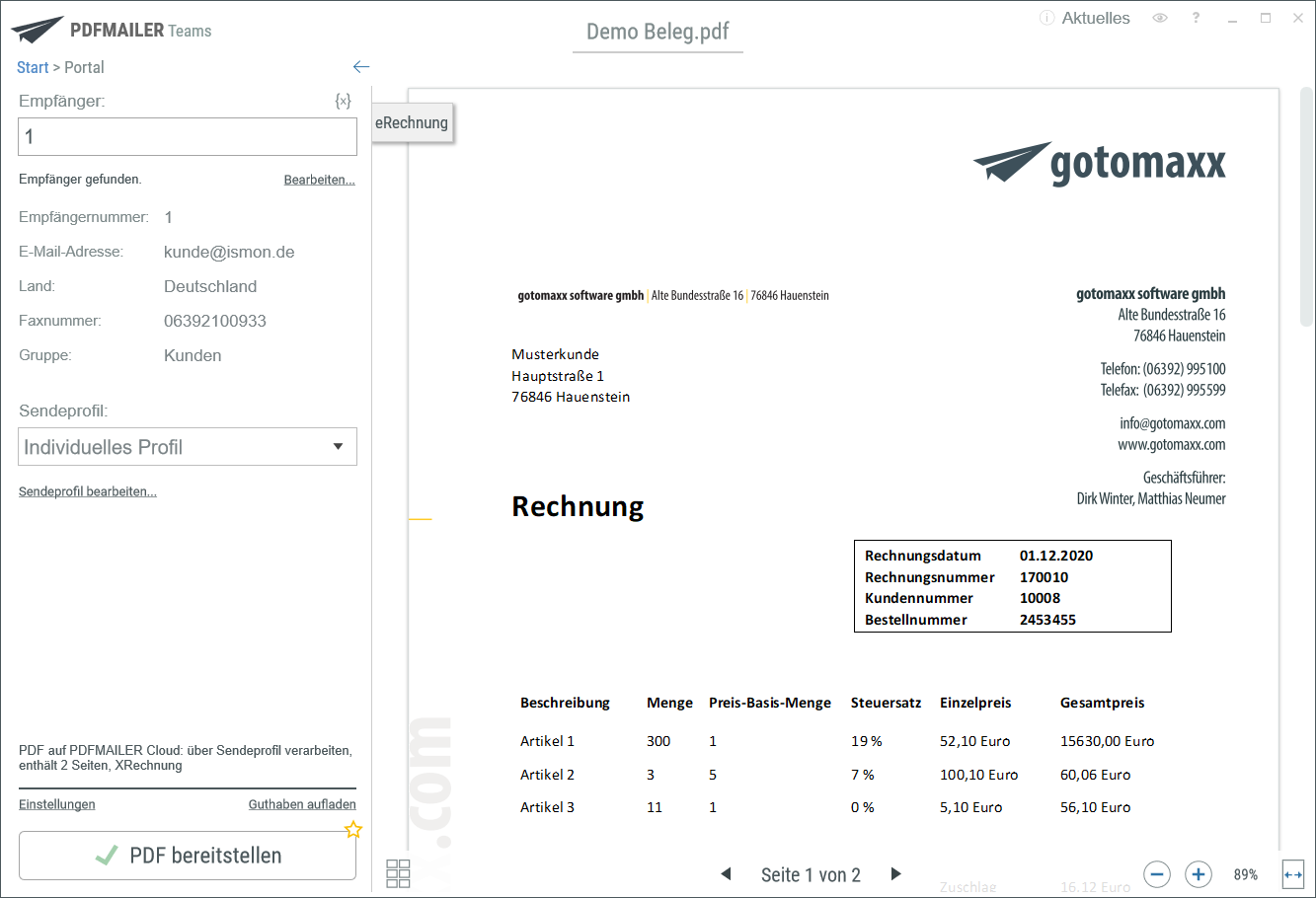Viewport: 1316px width, 898px height.
Task: Open the Aktuelles info icon
Action: click(1047, 18)
